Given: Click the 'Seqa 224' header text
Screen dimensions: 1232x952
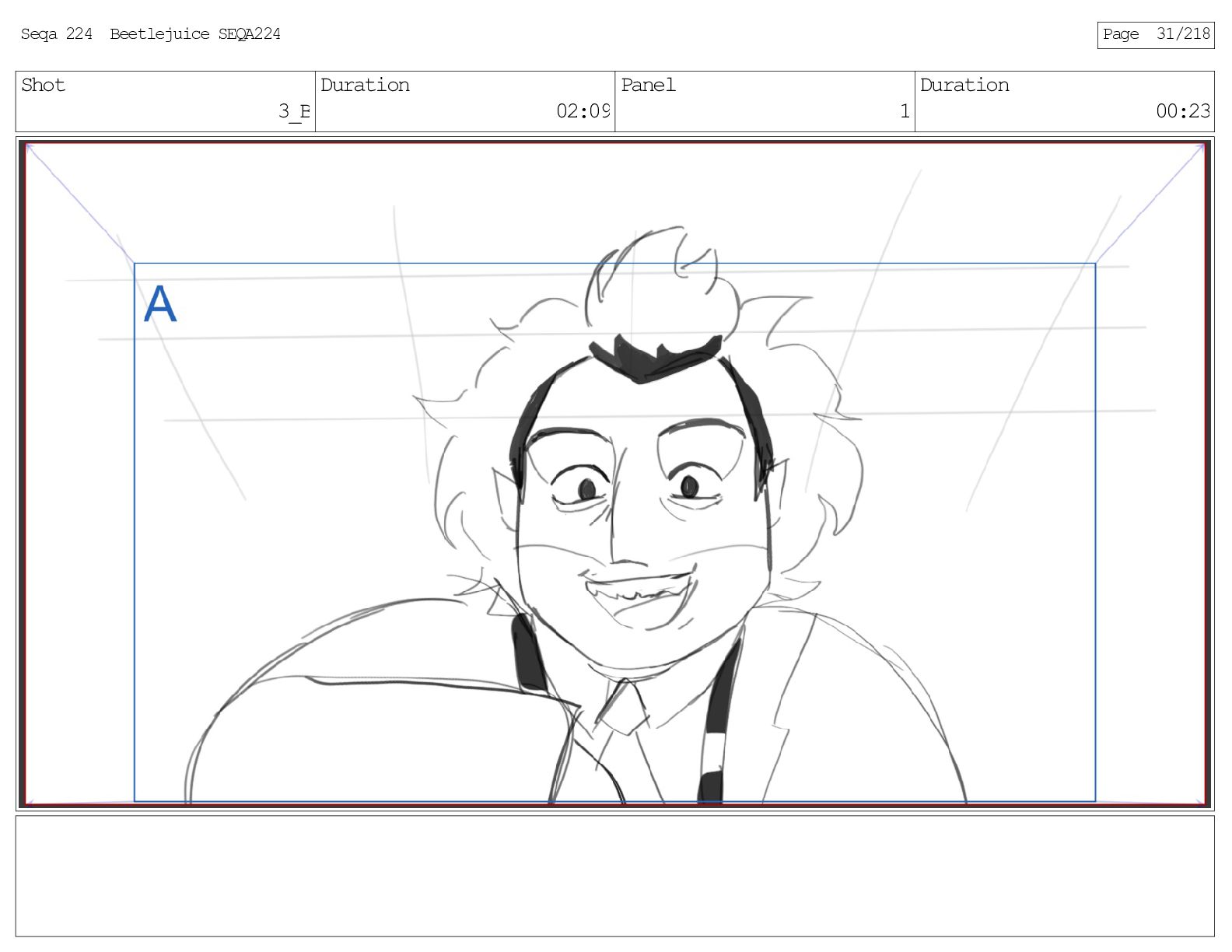Looking at the screenshot, I should click(56, 33).
